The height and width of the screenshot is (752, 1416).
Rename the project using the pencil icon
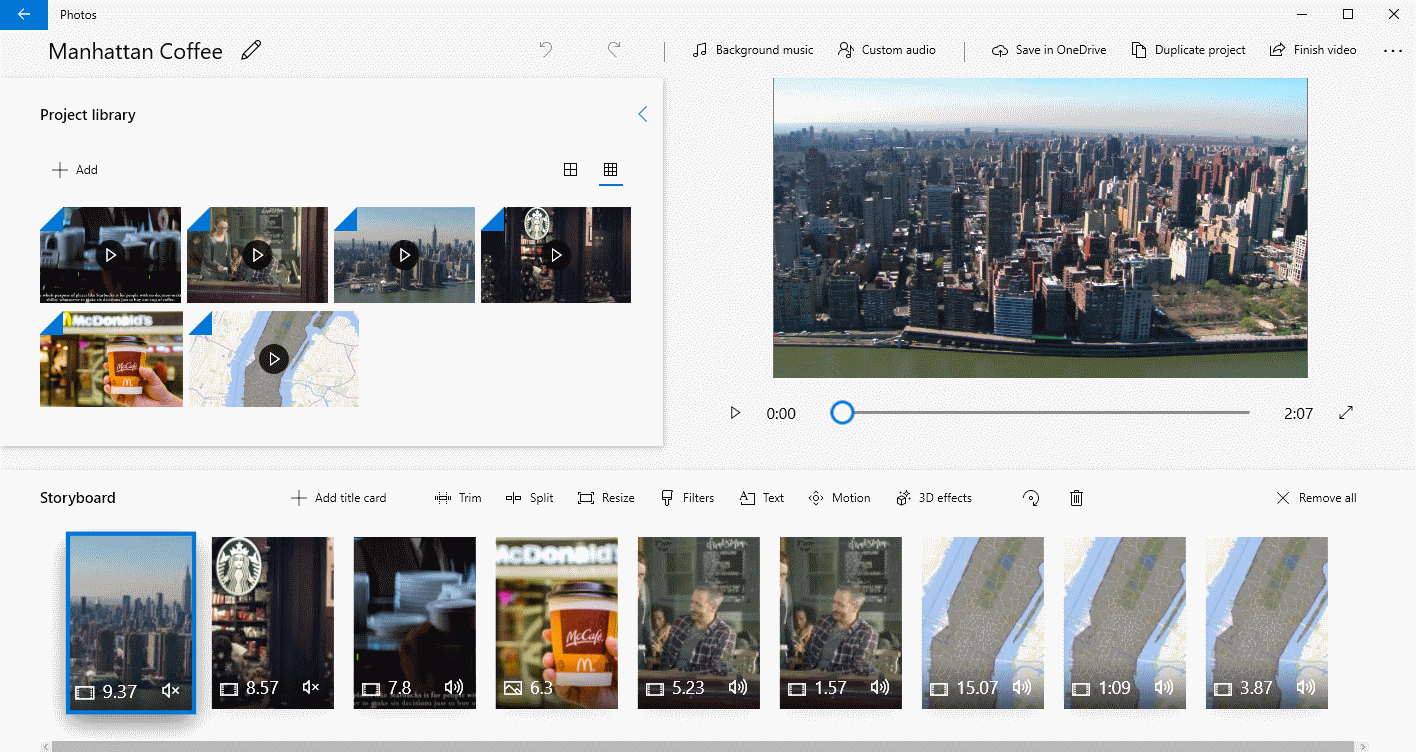[x=251, y=50]
